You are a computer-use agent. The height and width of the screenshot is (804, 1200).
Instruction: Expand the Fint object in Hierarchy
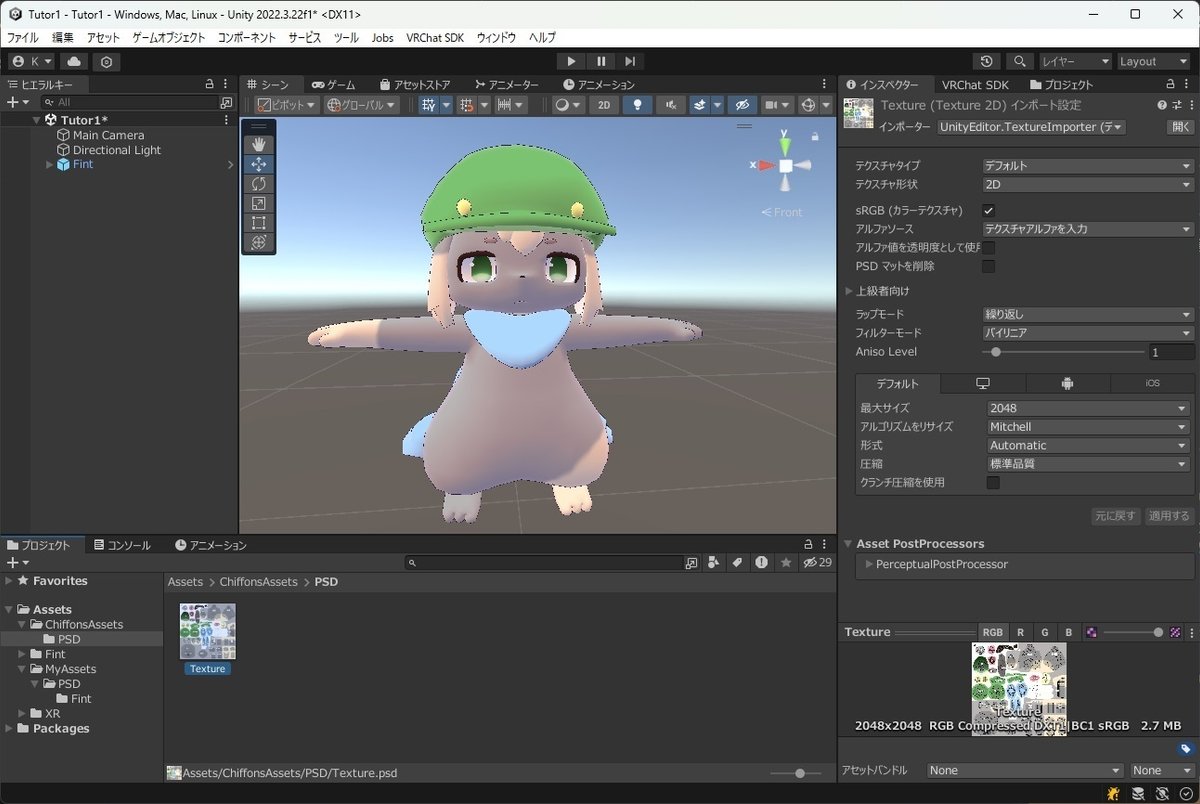(50, 165)
